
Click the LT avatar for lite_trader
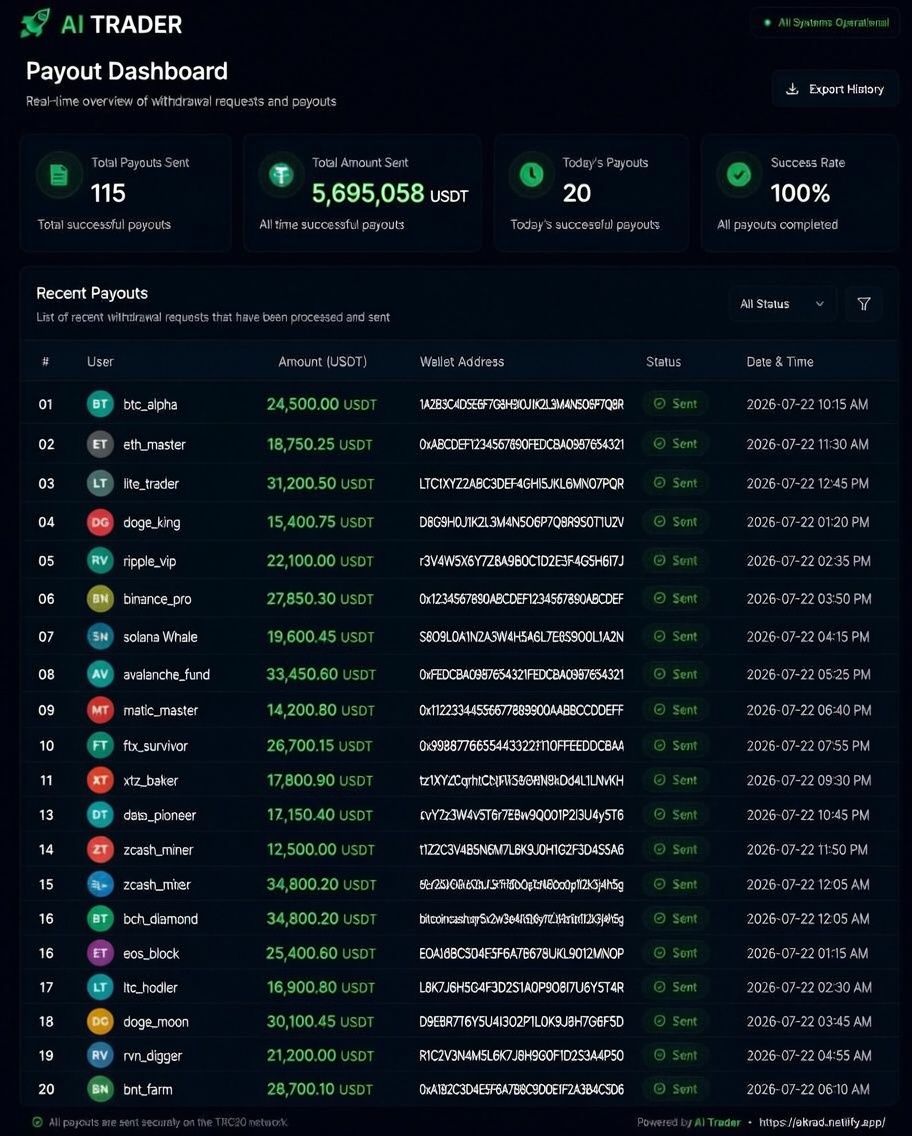[100, 483]
